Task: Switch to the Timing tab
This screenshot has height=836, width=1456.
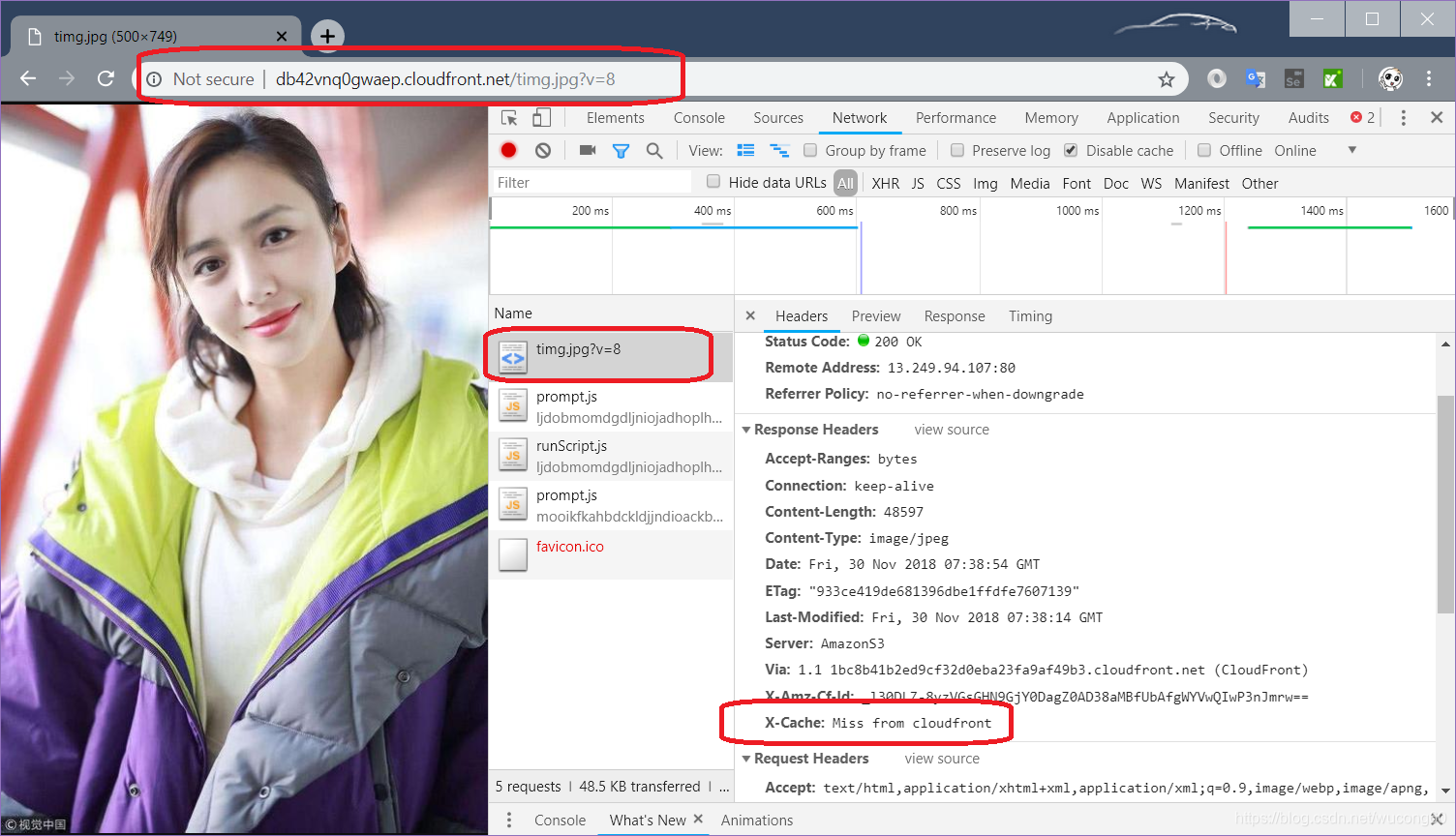Action: point(1030,316)
